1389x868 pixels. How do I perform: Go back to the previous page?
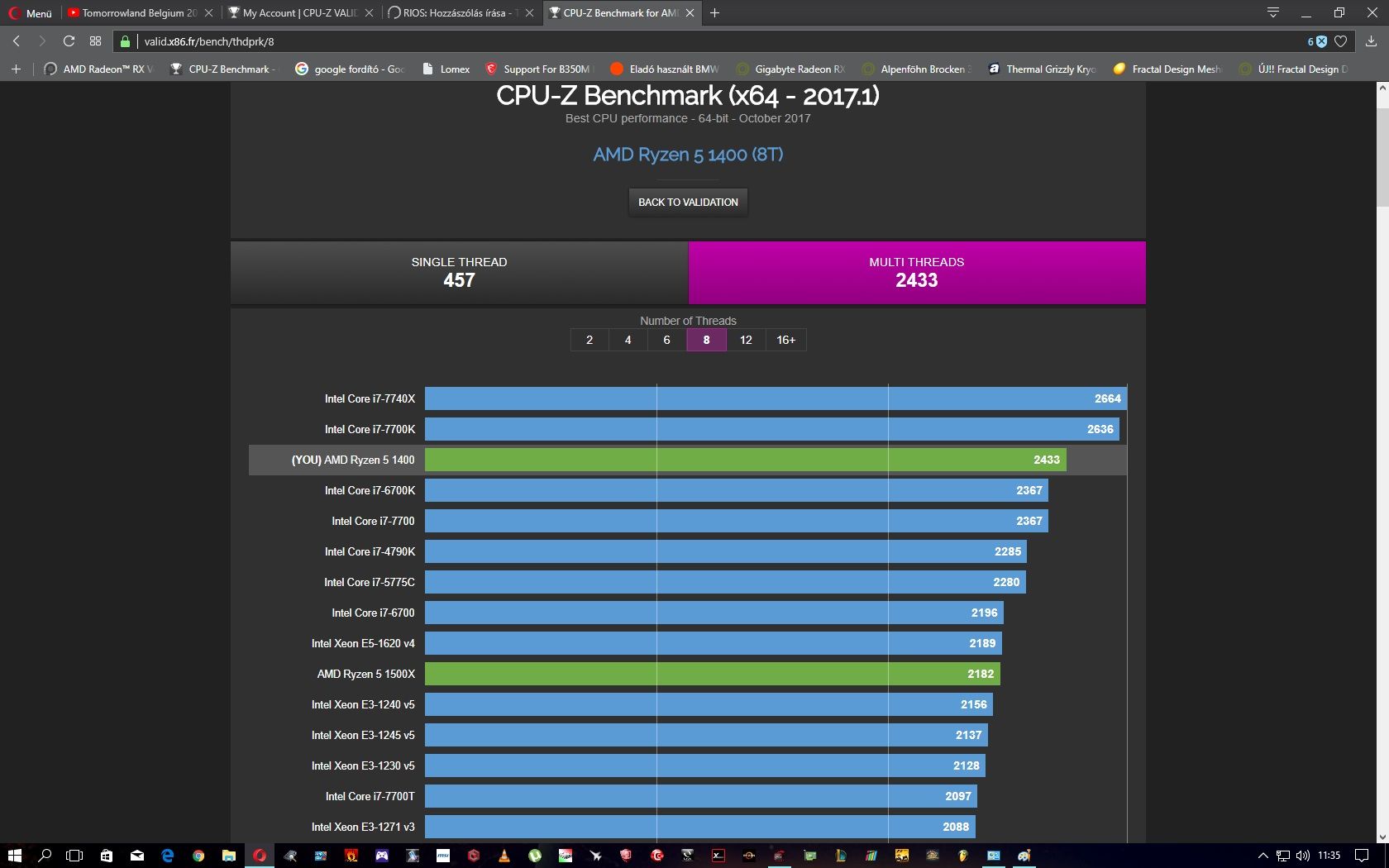(x=16, y=41)
